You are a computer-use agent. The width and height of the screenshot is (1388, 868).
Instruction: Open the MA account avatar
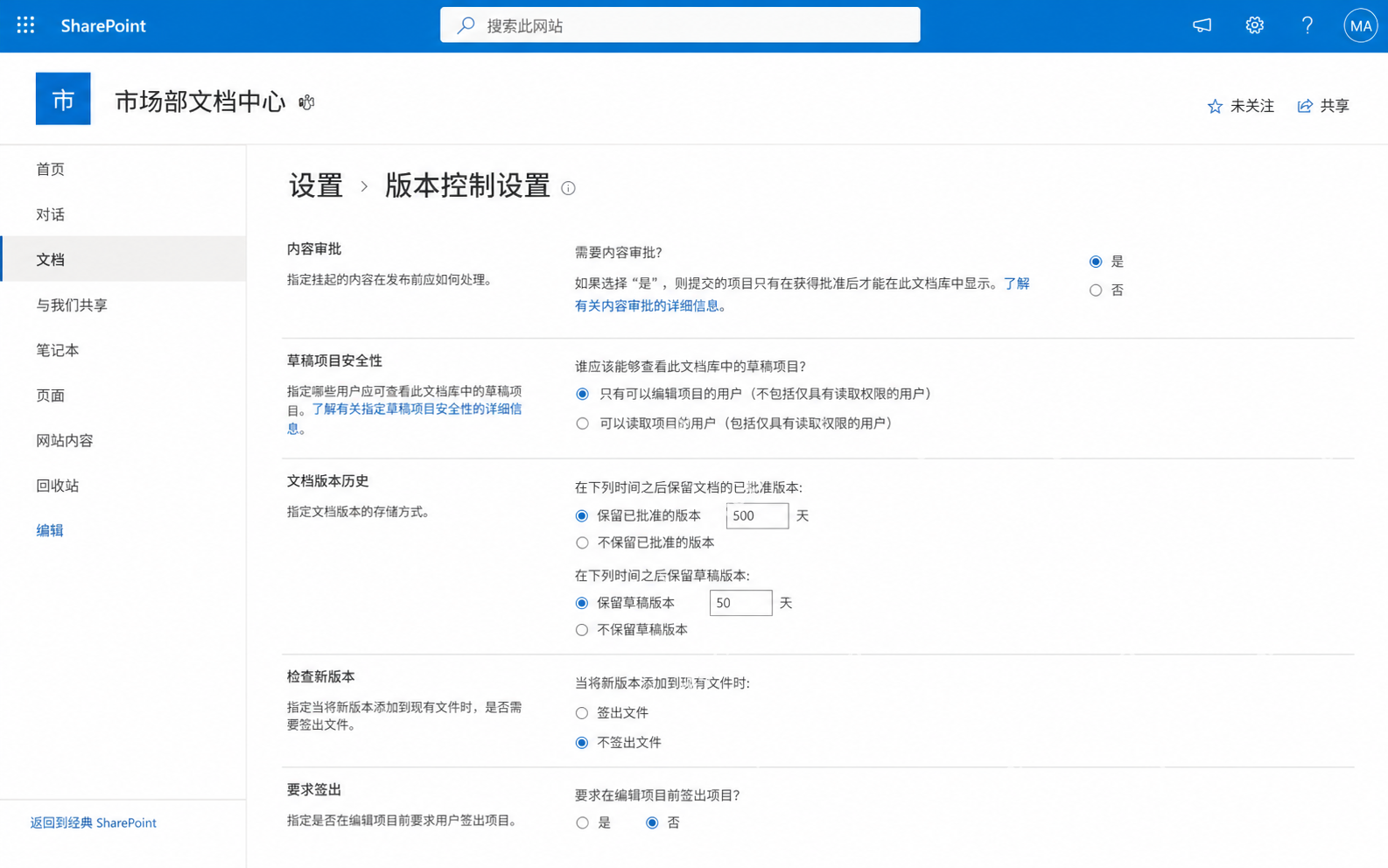coord(1360,25)
